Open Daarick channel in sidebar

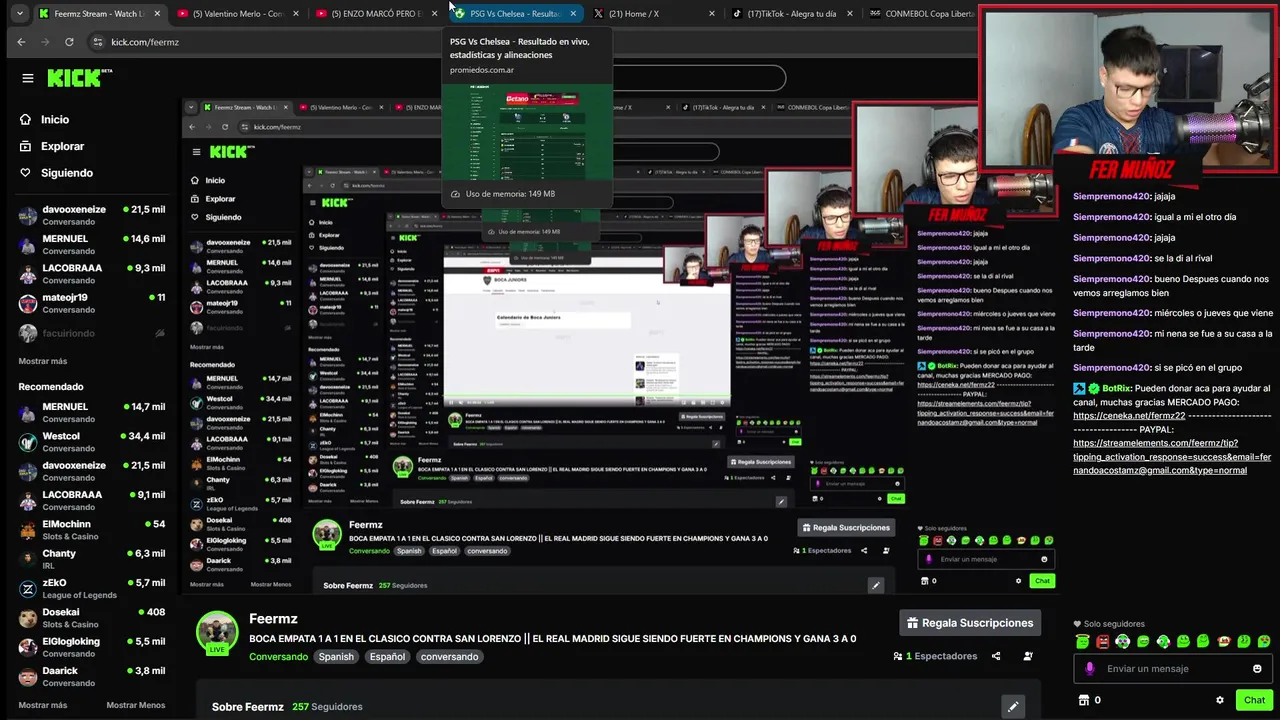click(92, 676)
